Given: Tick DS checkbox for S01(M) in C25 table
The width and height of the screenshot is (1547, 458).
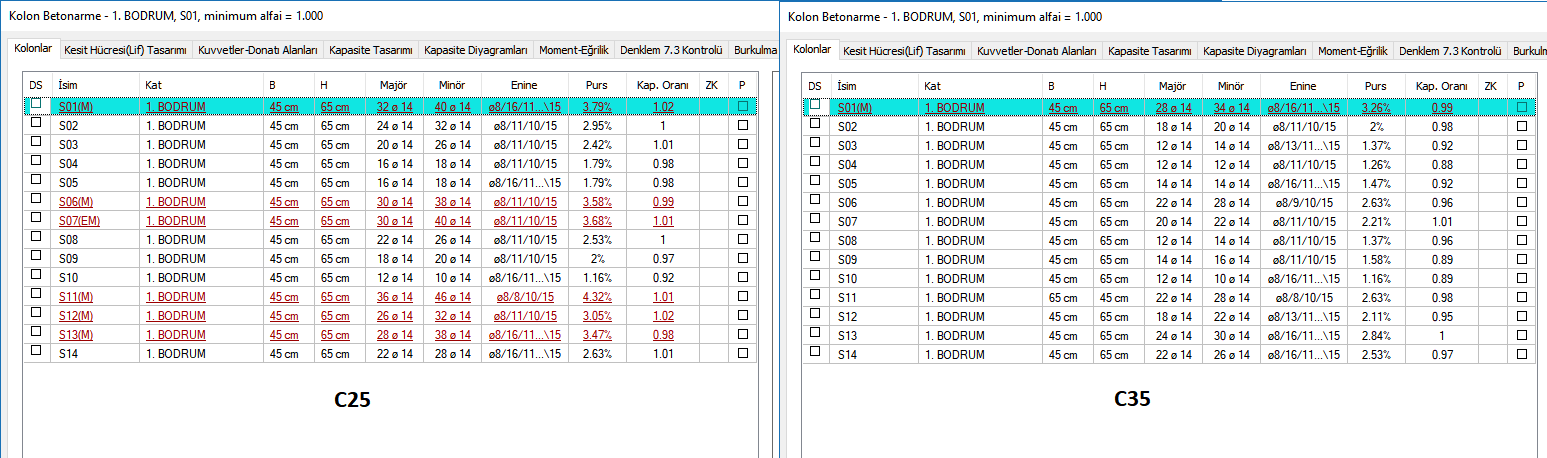Looking at the screenshot, I should [36, 104].
